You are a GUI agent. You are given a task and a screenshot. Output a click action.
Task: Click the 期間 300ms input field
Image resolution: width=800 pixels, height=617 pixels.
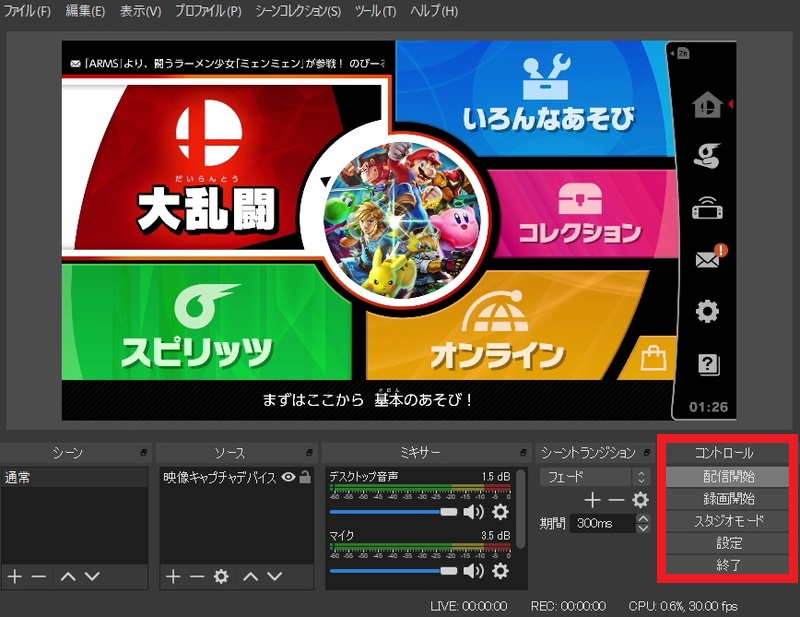tap(604, 523)
